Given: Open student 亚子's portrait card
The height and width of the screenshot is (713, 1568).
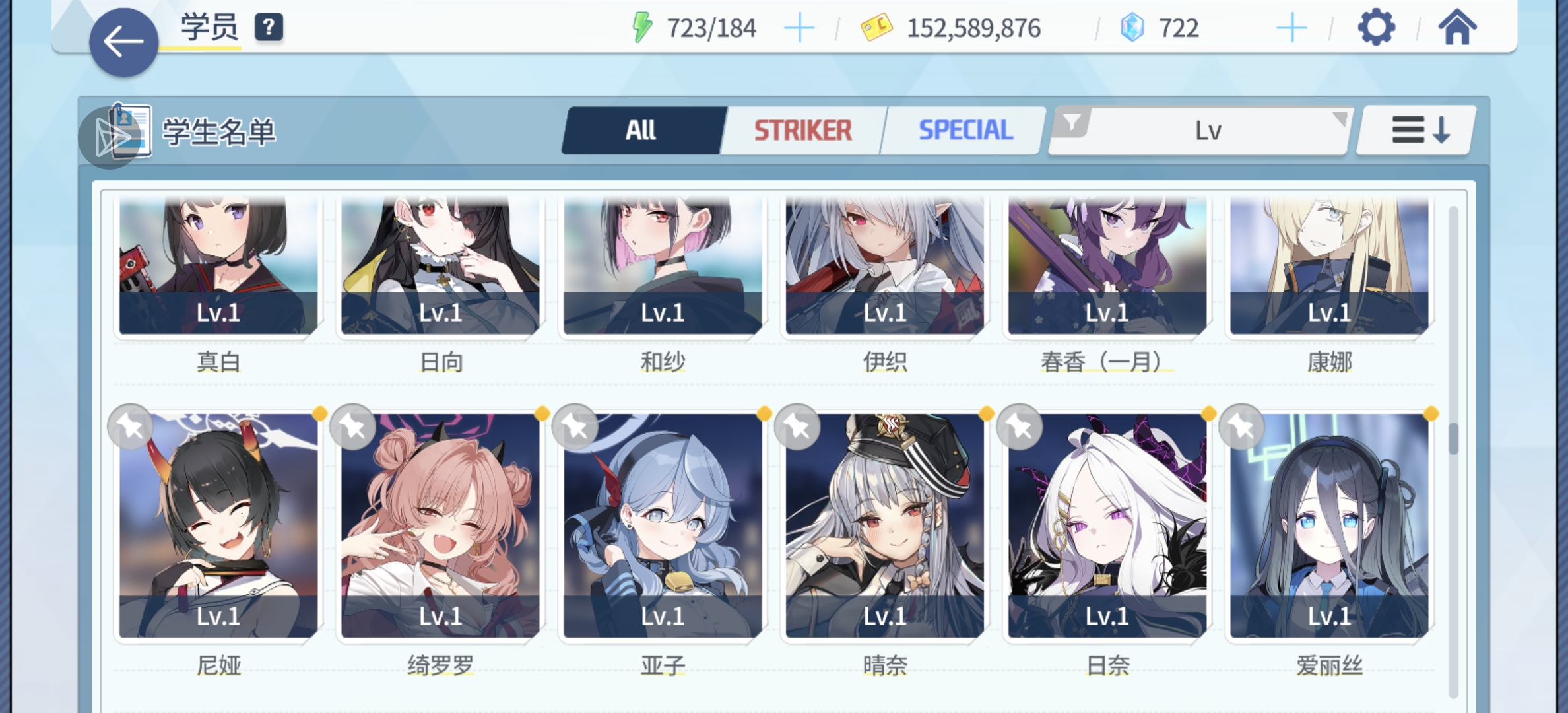Looking at the screenshot, I should 663,526.
